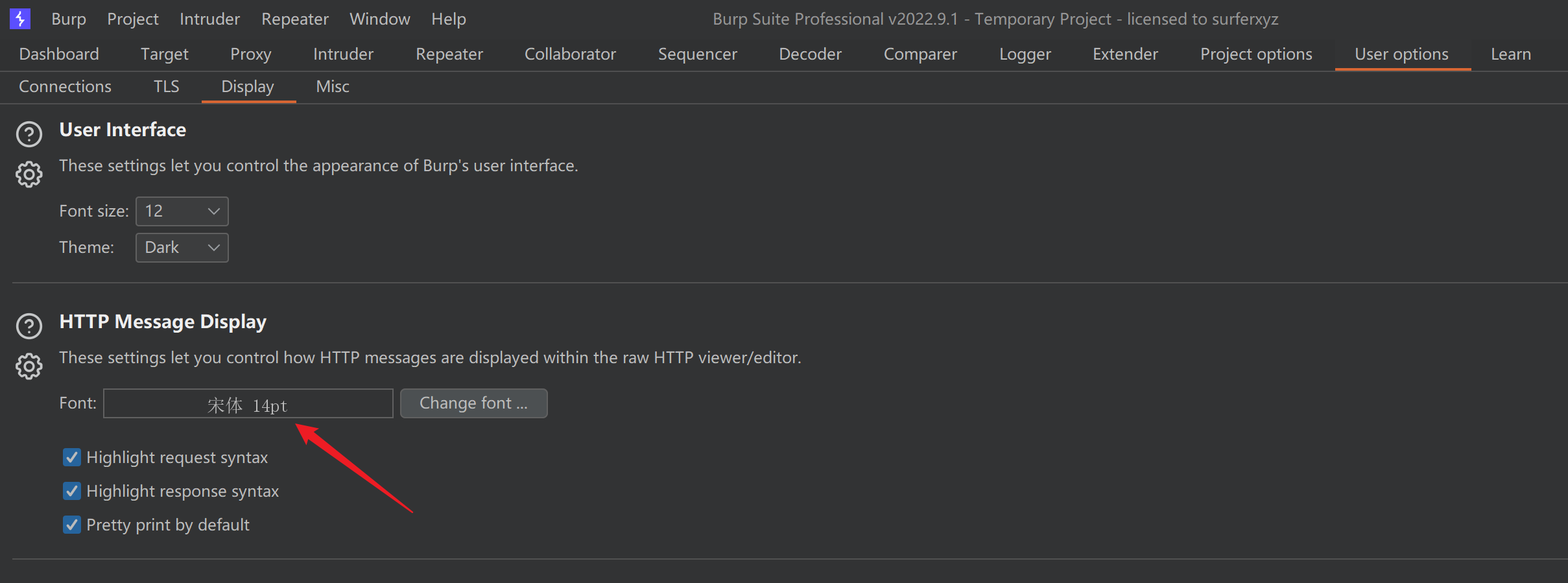
Task: Switch to the Proxy tab
Action: [251, 54]
